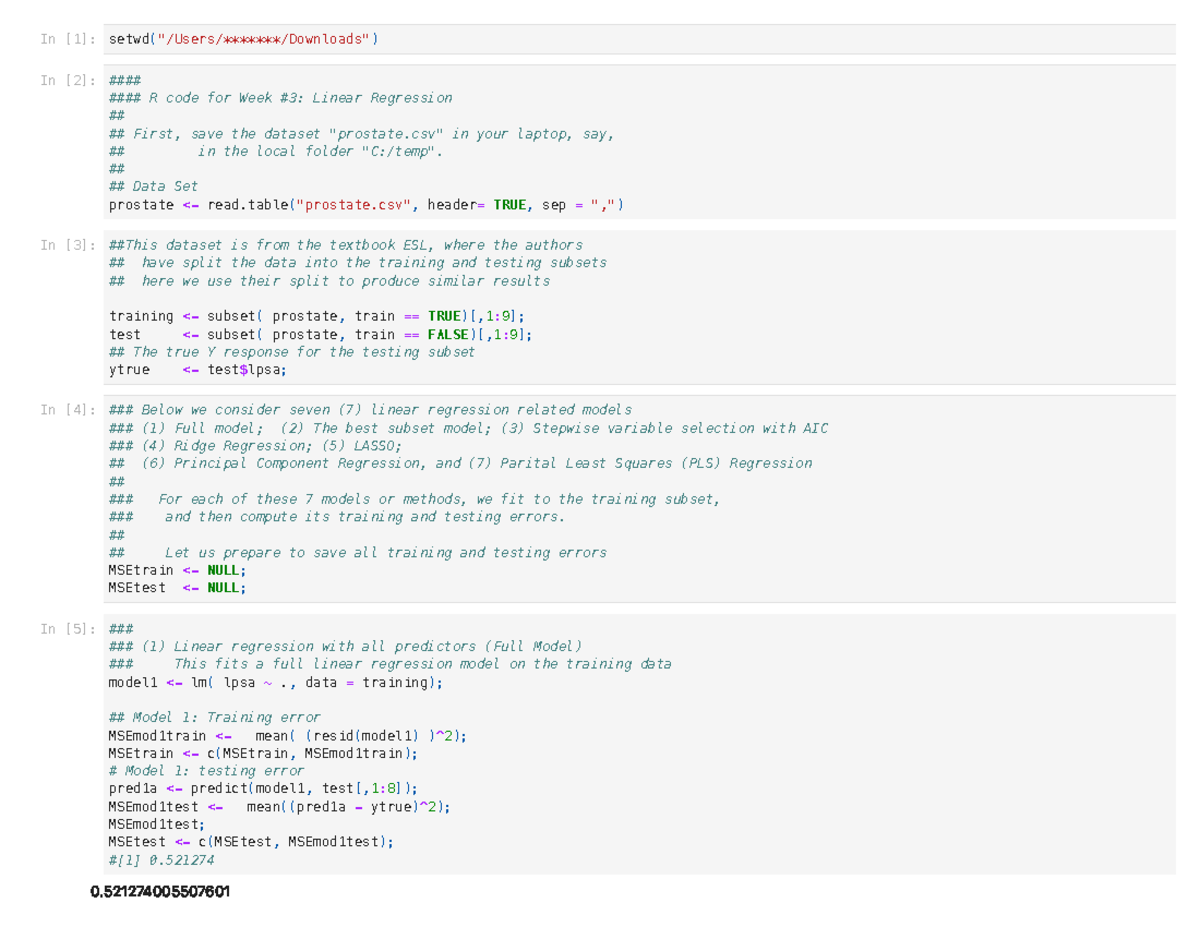This screenshot has width=1200, height=927.
Task: Click the 'In [2]:' prompt label
Action: click(68, 80)
